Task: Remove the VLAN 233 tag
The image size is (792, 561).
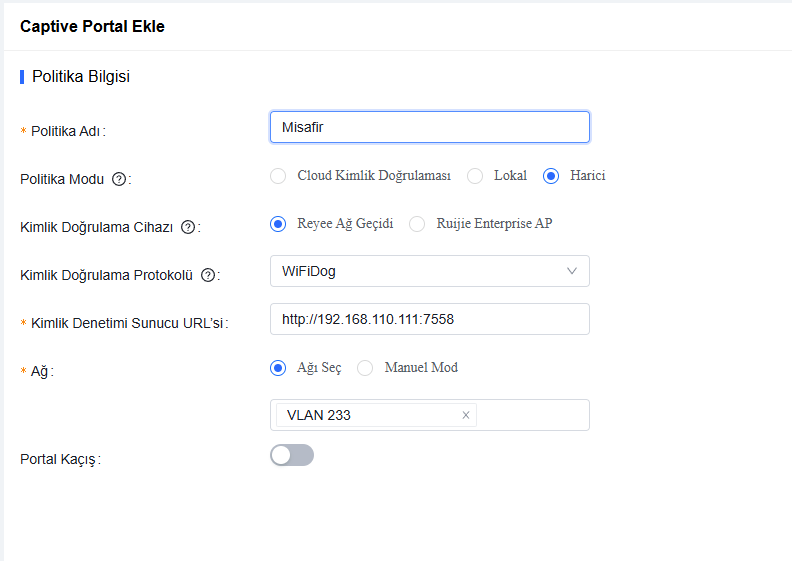Action: point(465,415)
